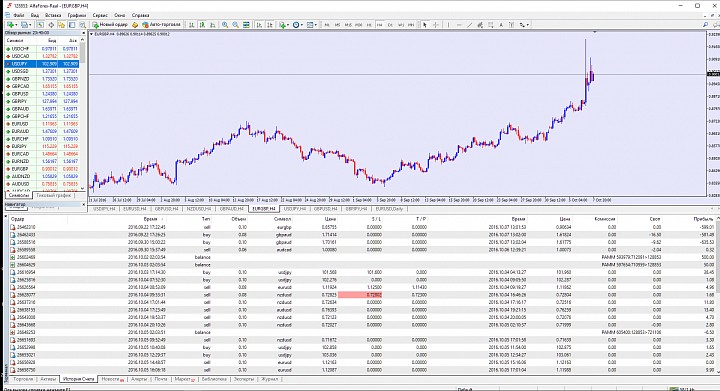Open the Вид menu

tap(34, 15)
